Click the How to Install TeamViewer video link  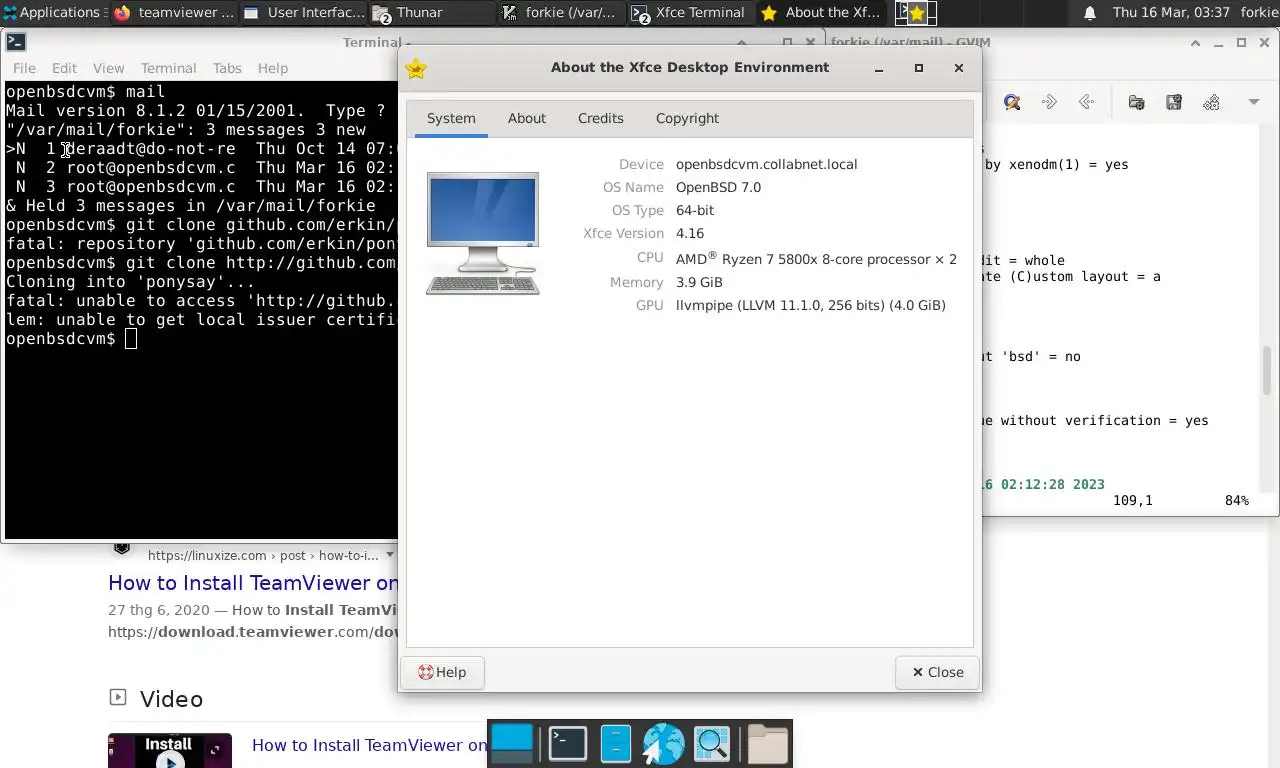pyautogui.click(x=370, y=745)
